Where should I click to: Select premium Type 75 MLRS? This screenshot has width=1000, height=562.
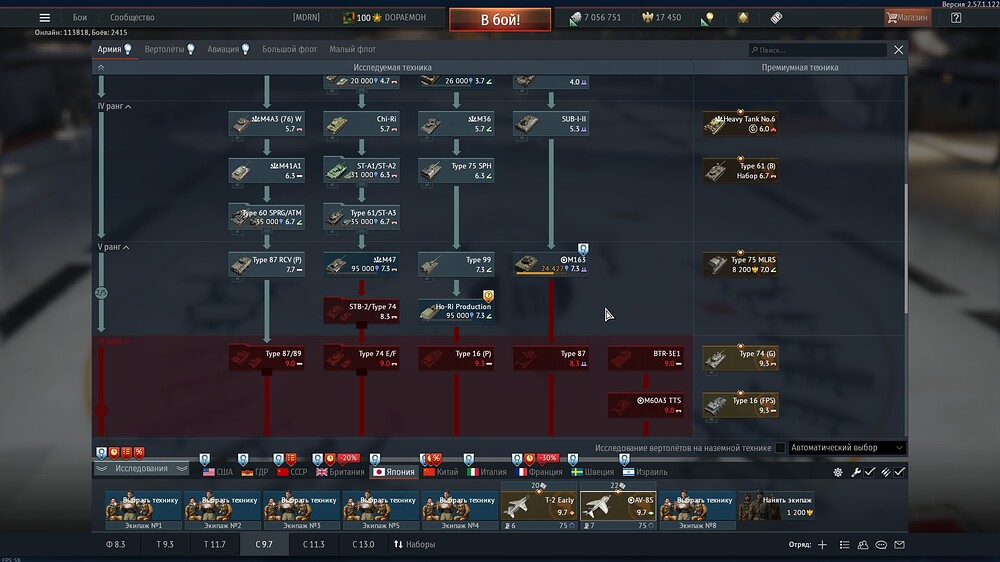pos(740,264)
